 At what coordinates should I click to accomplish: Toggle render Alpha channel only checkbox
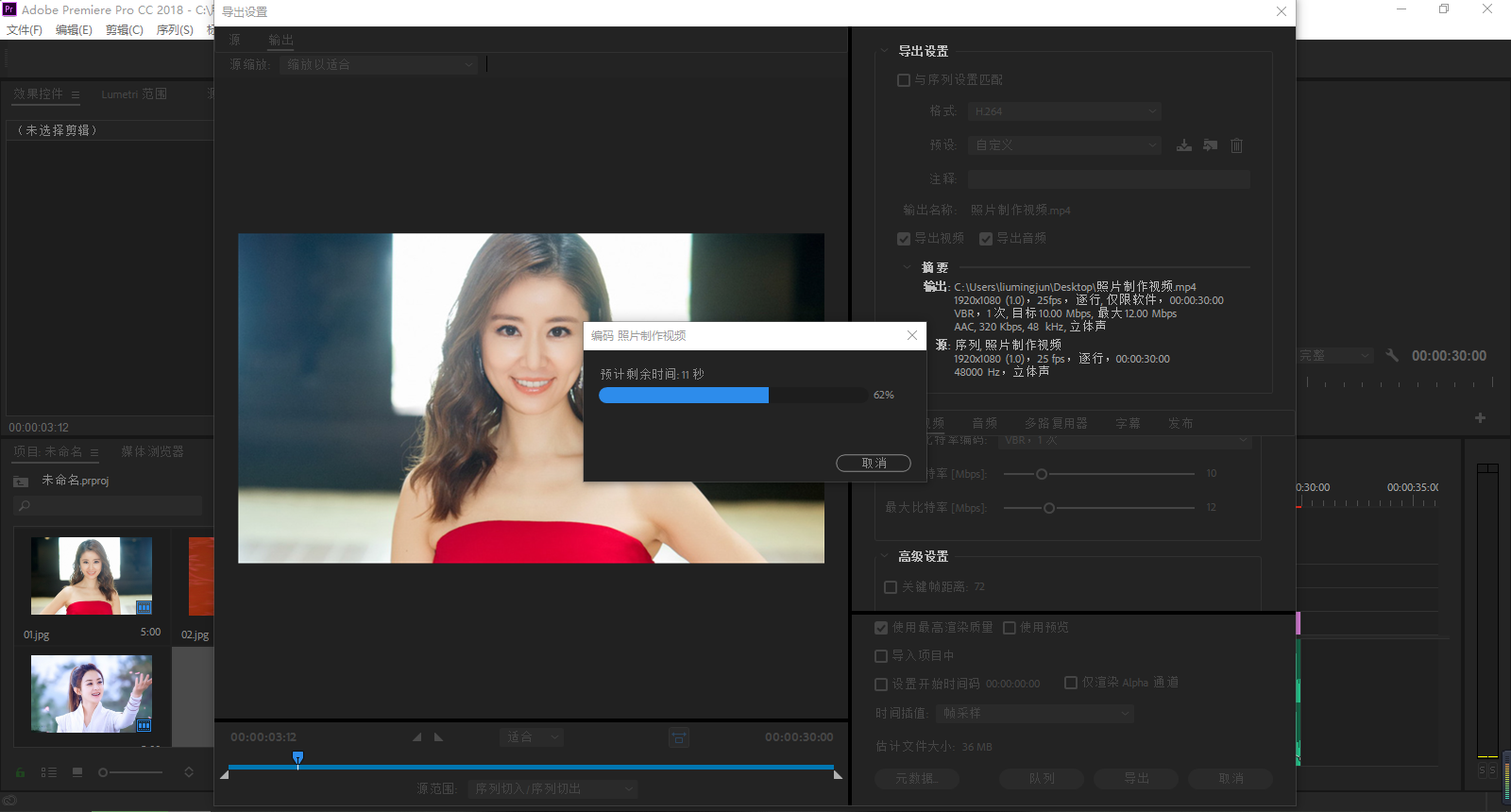[x=1071, y=683]
